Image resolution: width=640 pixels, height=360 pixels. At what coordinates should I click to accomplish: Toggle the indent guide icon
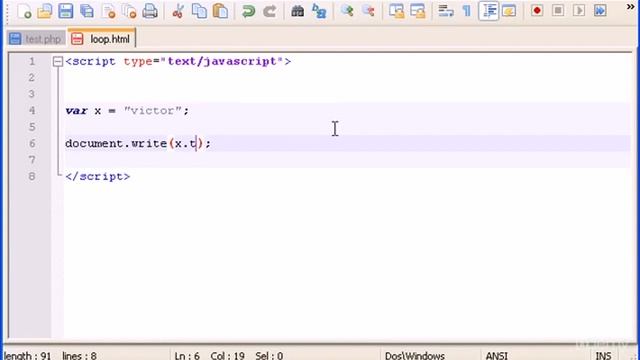[x=489, y=11]
